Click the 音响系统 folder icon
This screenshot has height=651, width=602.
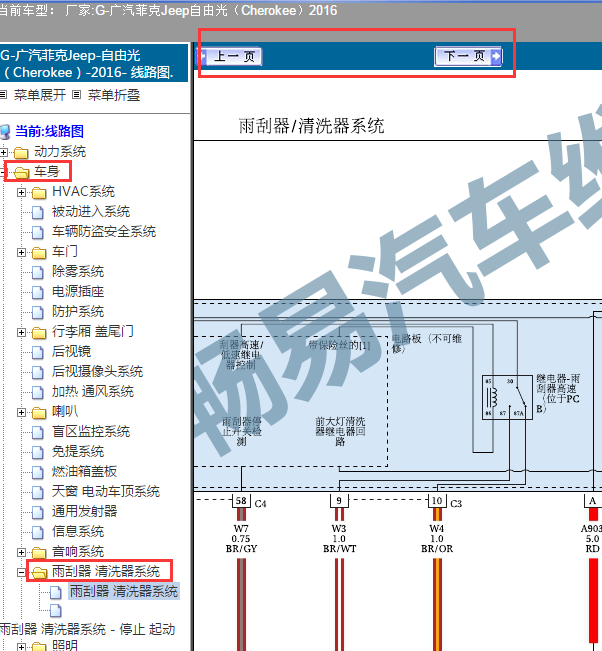[x=39, y=553]
